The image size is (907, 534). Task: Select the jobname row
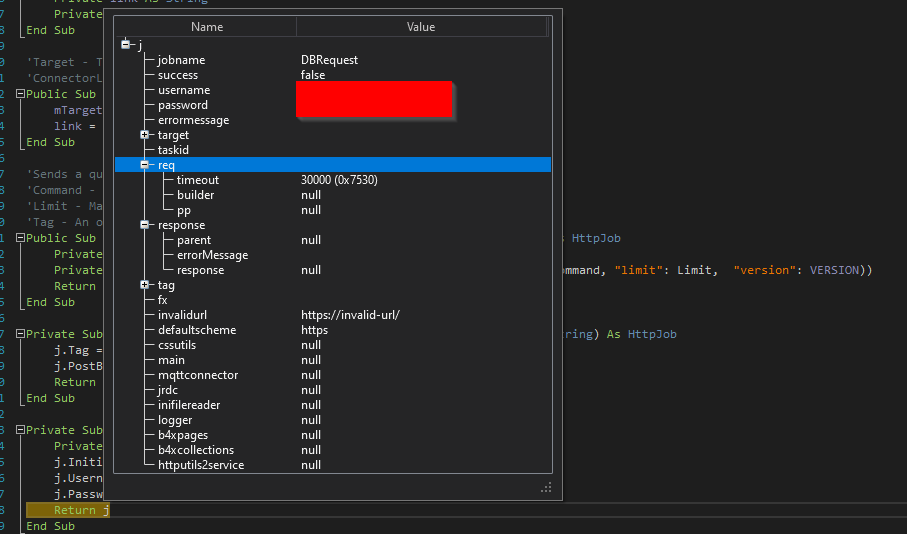coord(181,60)
